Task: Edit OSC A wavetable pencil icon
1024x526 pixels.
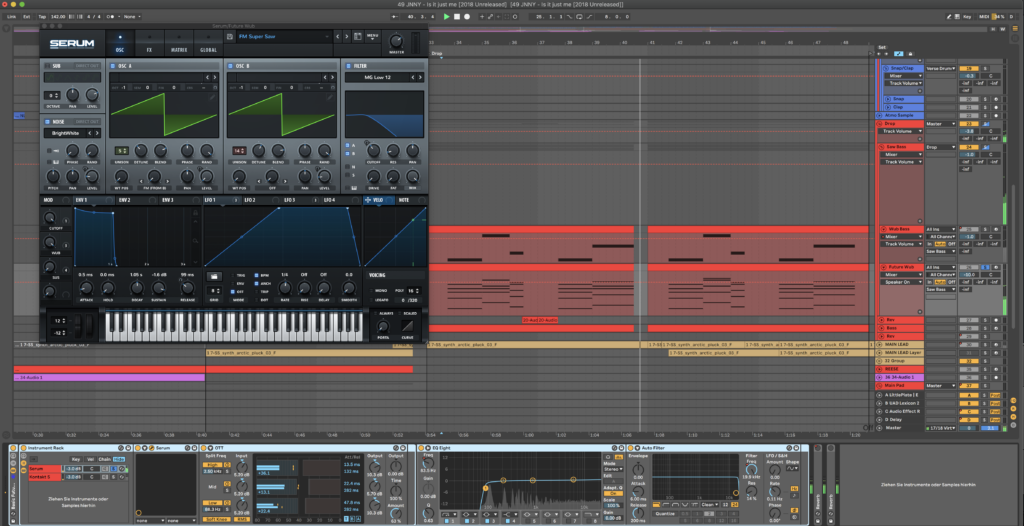Action: (212, 97)
